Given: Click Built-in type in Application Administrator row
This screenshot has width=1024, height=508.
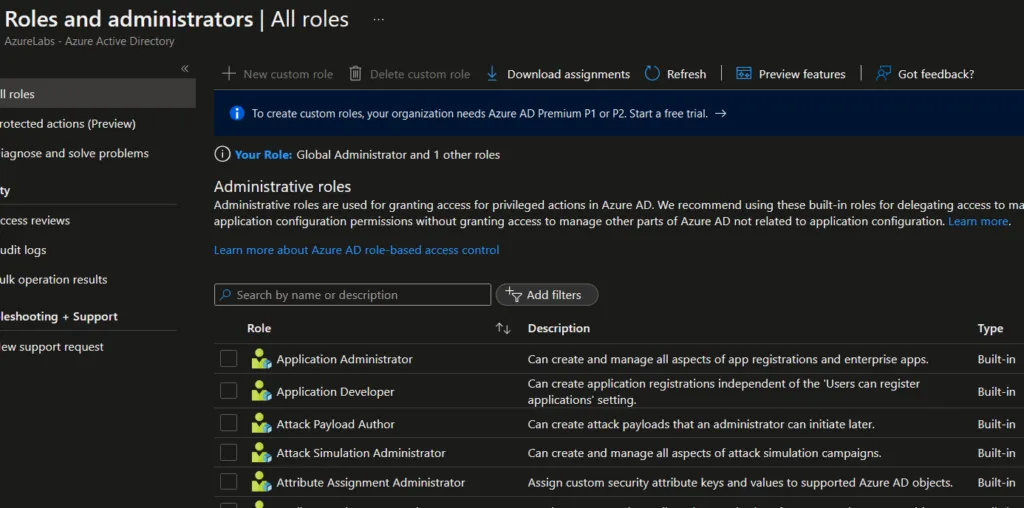Looking at the screenshot, I should click(x=997, y=359).
